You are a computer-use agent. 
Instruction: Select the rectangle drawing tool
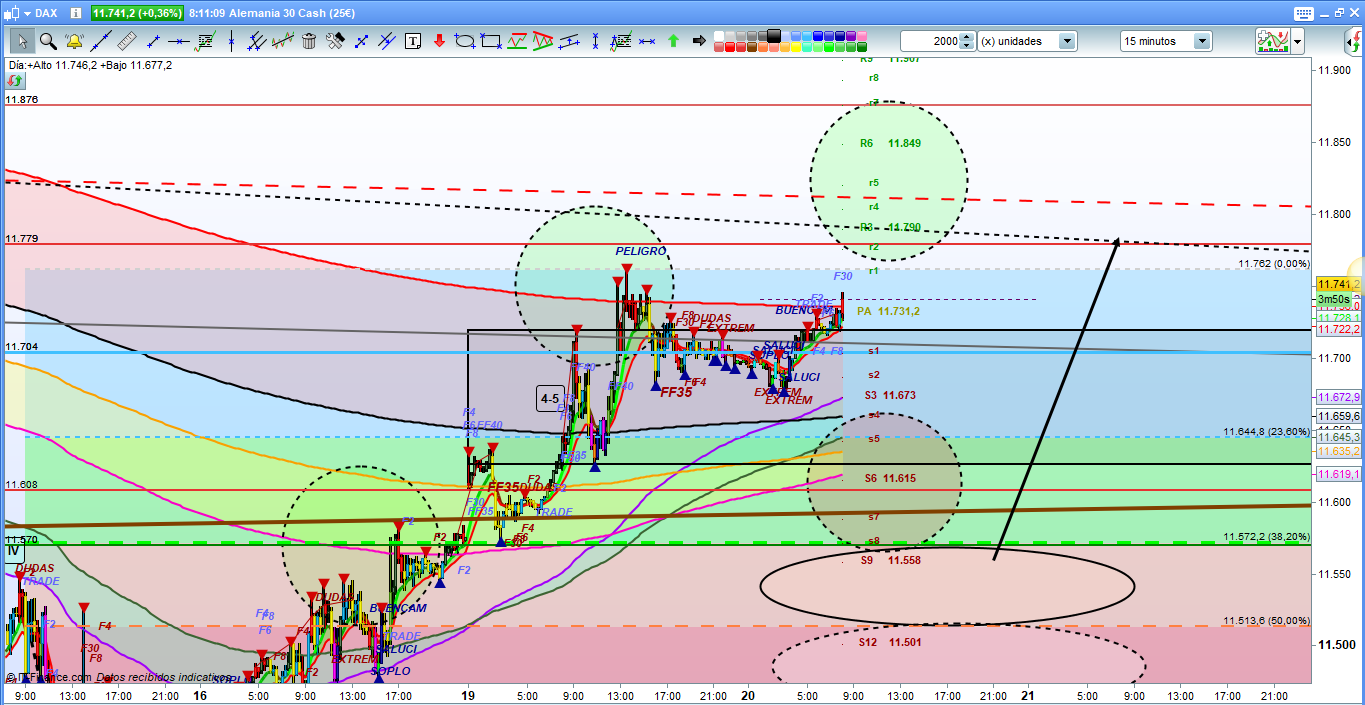[491, 41]
